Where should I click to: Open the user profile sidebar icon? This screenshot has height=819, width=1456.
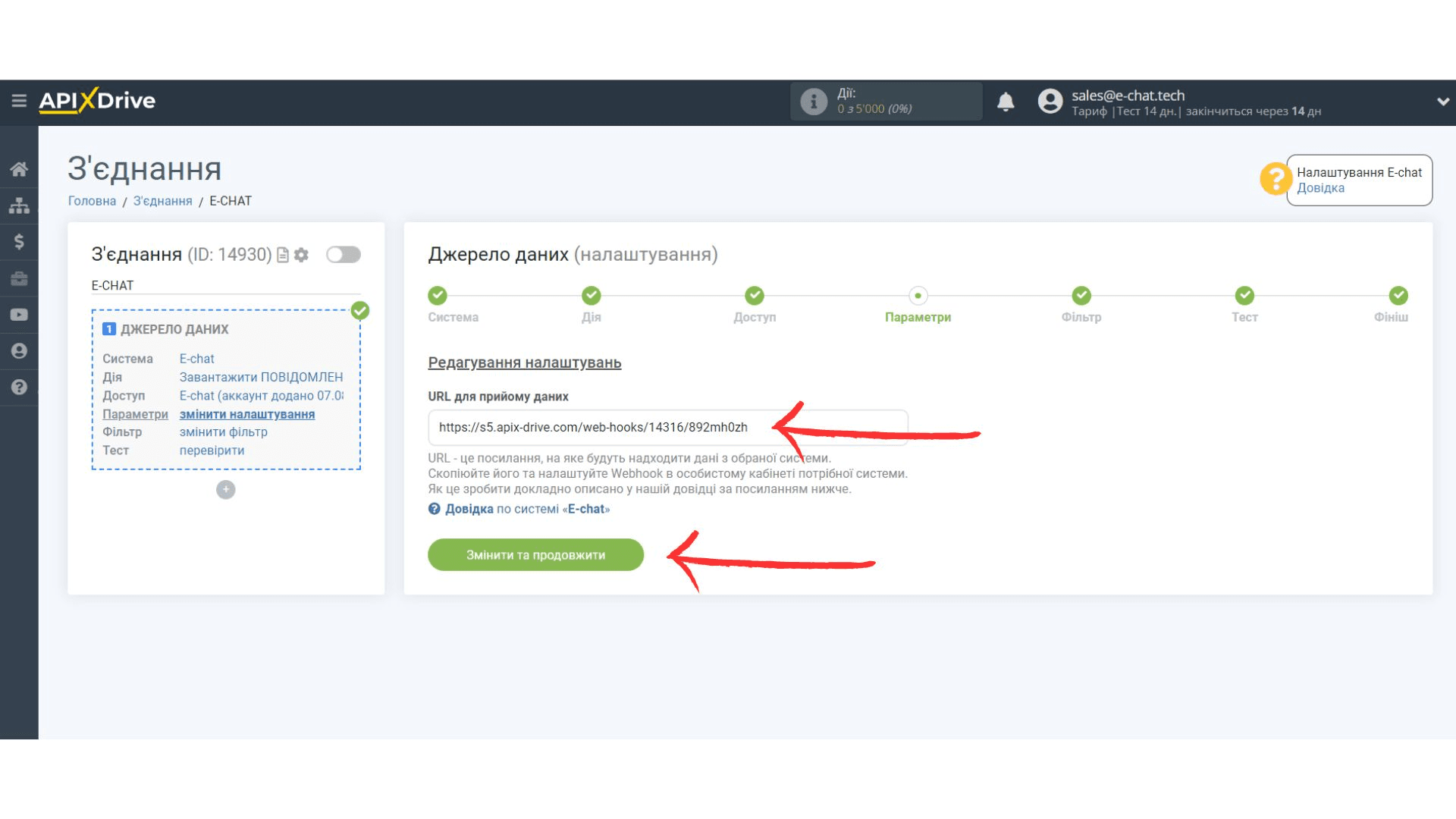coord(19,351)
